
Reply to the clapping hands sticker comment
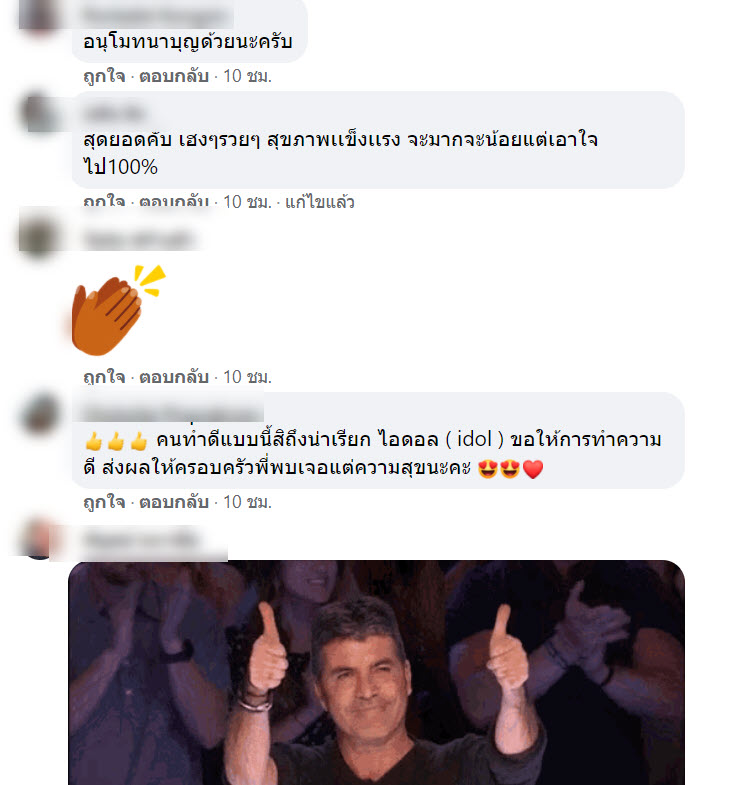(173, 376)
